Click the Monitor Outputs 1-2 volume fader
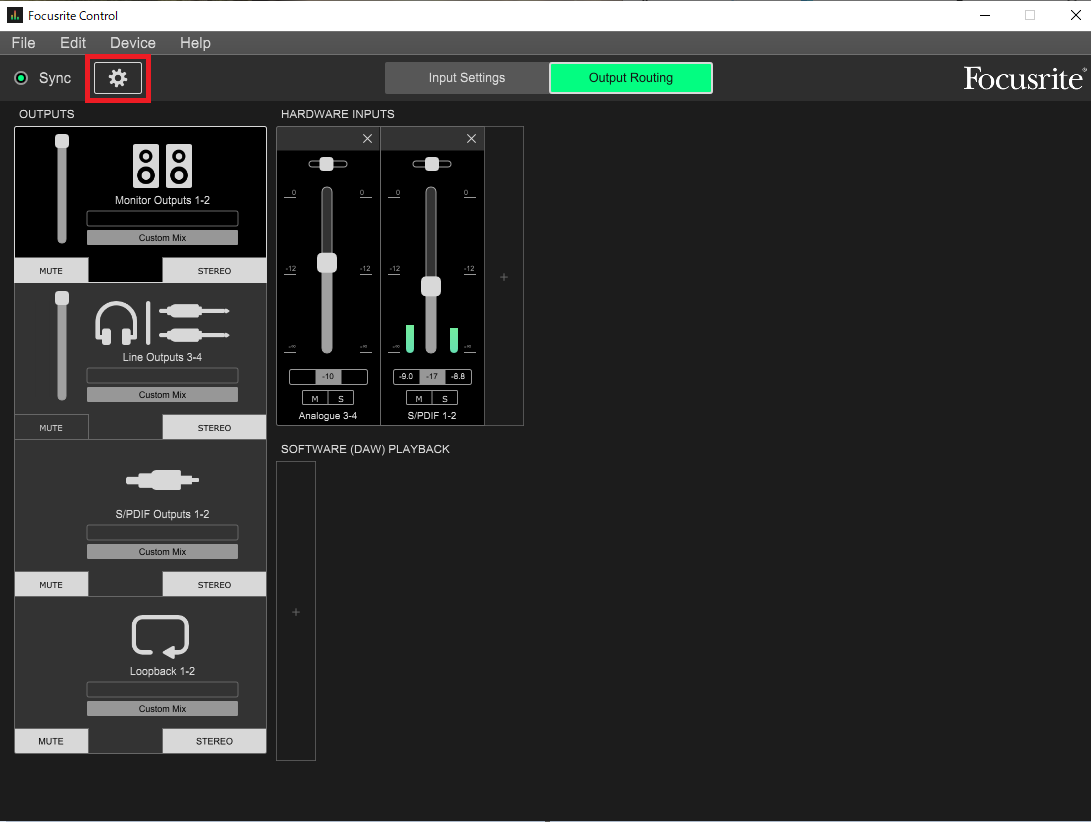 62,141
